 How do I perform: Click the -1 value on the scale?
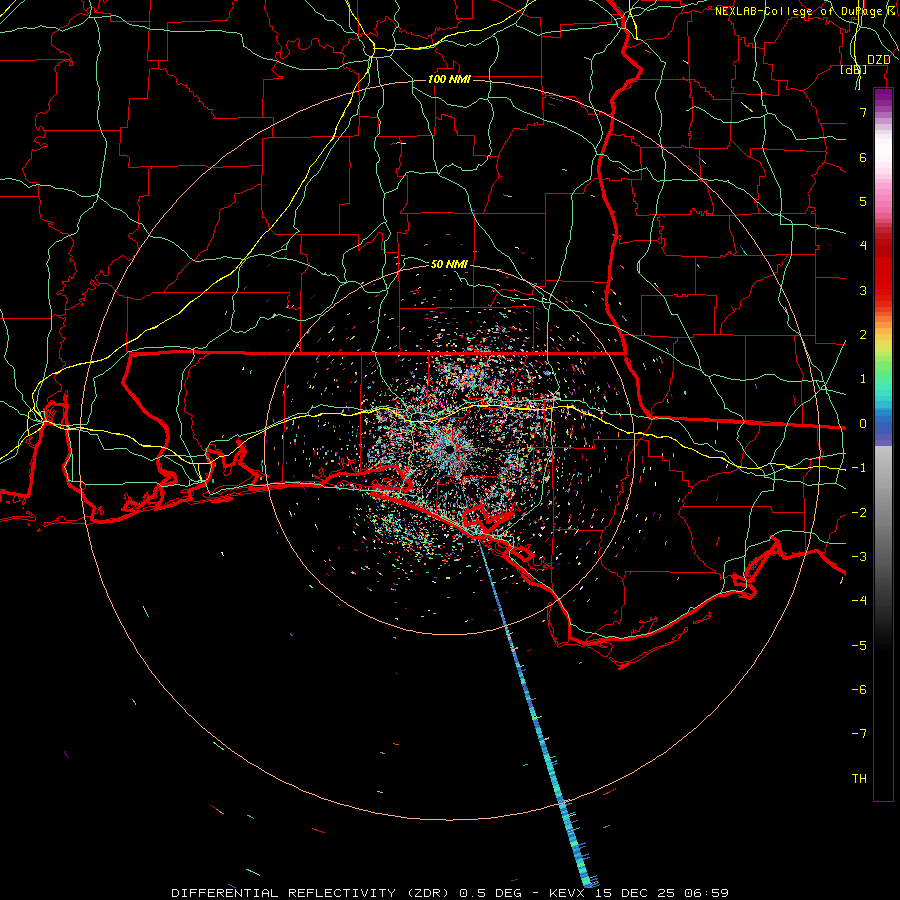[859, 468]
